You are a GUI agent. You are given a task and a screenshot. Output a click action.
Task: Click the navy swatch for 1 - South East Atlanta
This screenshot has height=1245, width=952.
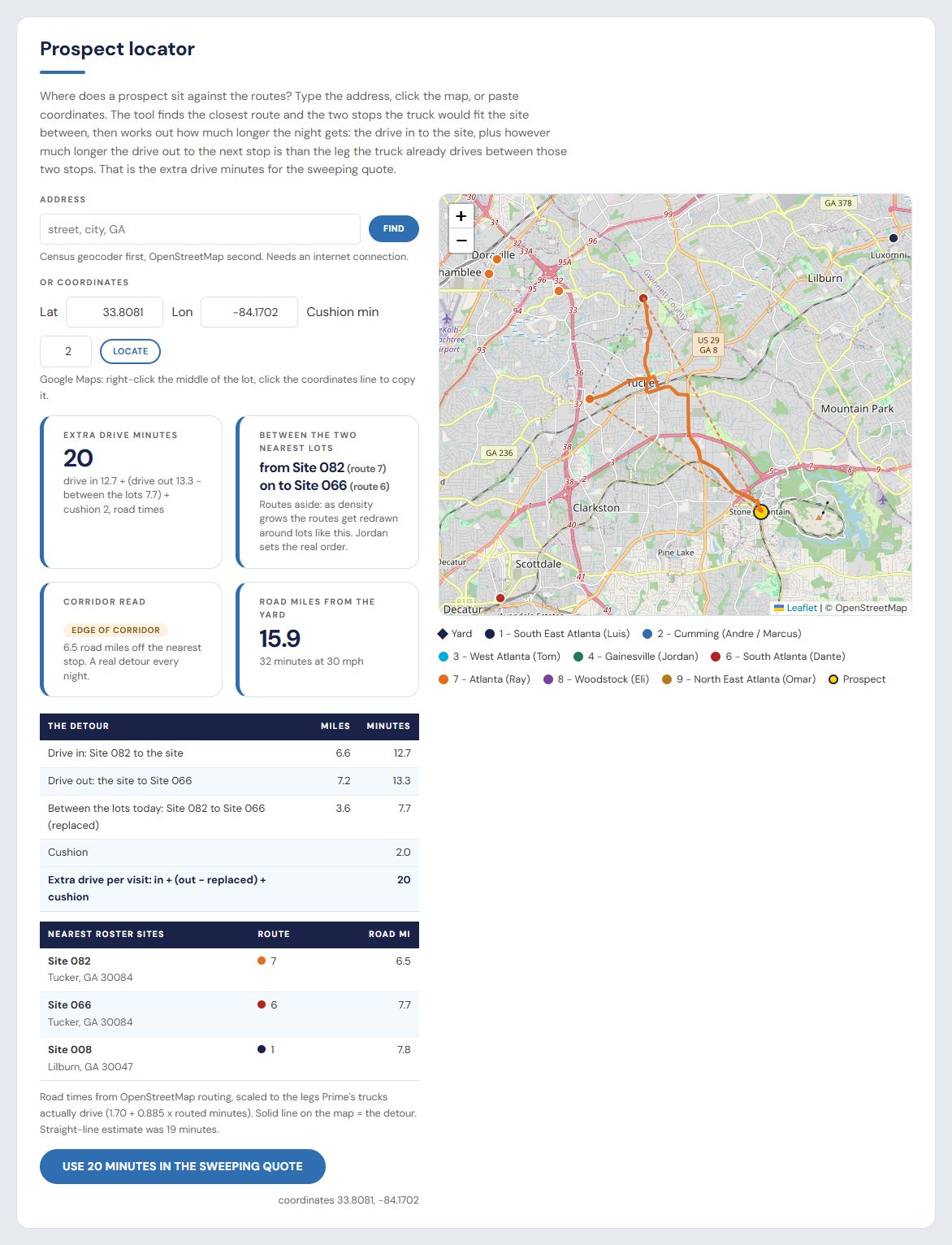pyautogui.click(x=490, y=634)
